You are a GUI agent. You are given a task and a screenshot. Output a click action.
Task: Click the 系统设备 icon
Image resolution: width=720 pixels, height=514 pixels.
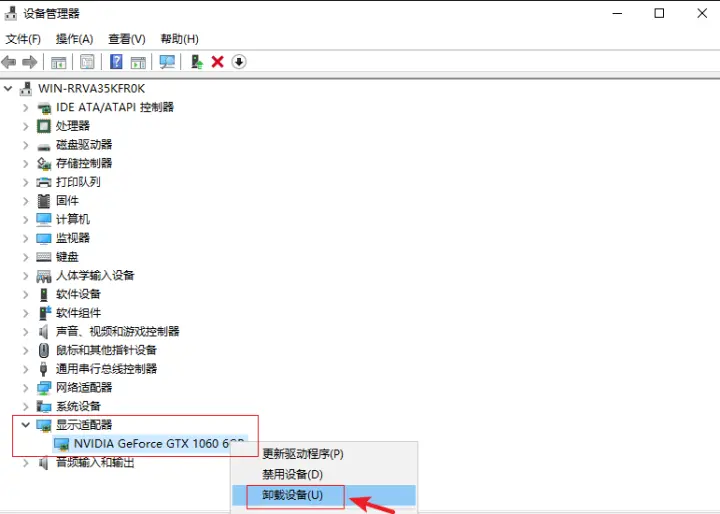44,407
